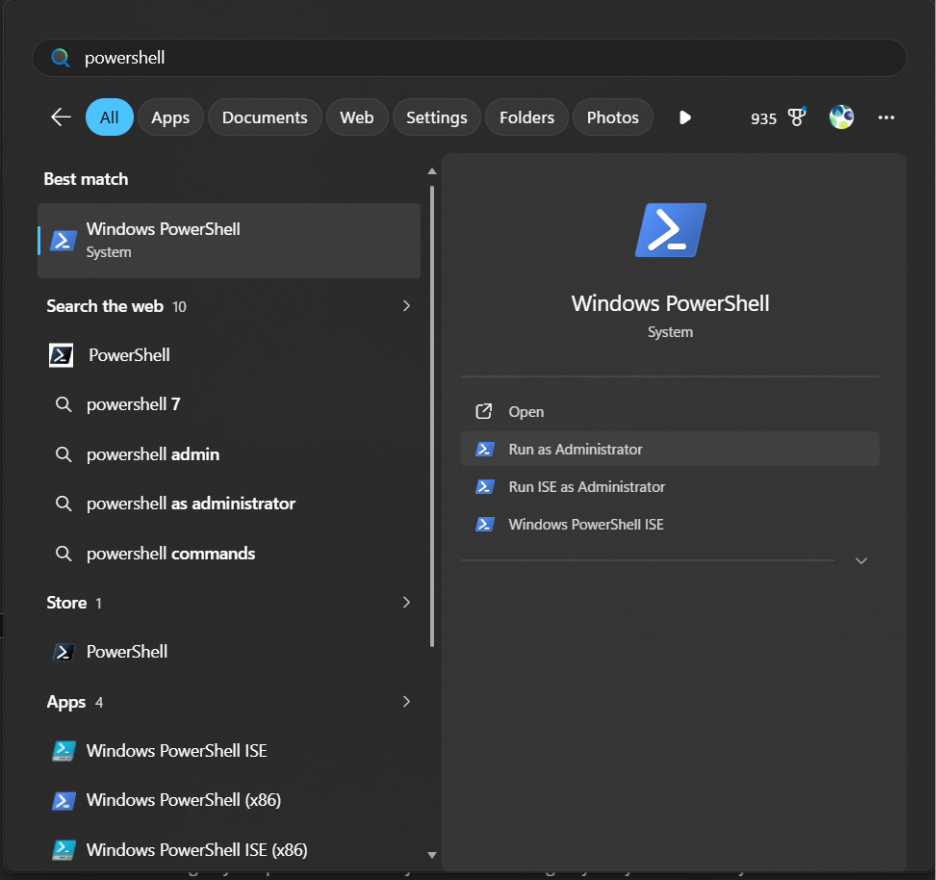Click the Open action's external-link icon
This screenshot has height=880, width=936.
tap(484, 411)
